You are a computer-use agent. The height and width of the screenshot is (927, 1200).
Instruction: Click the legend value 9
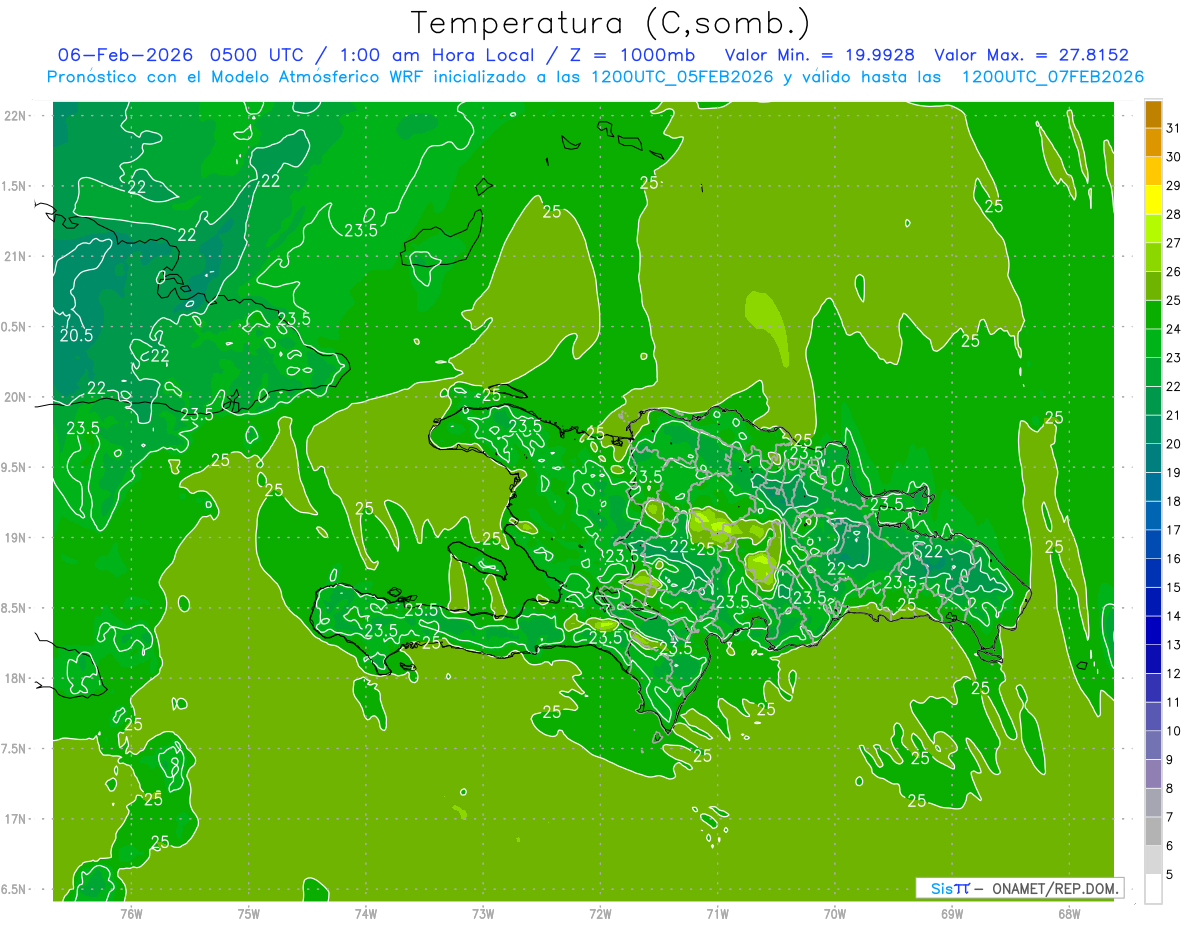tap(1170, 760)
